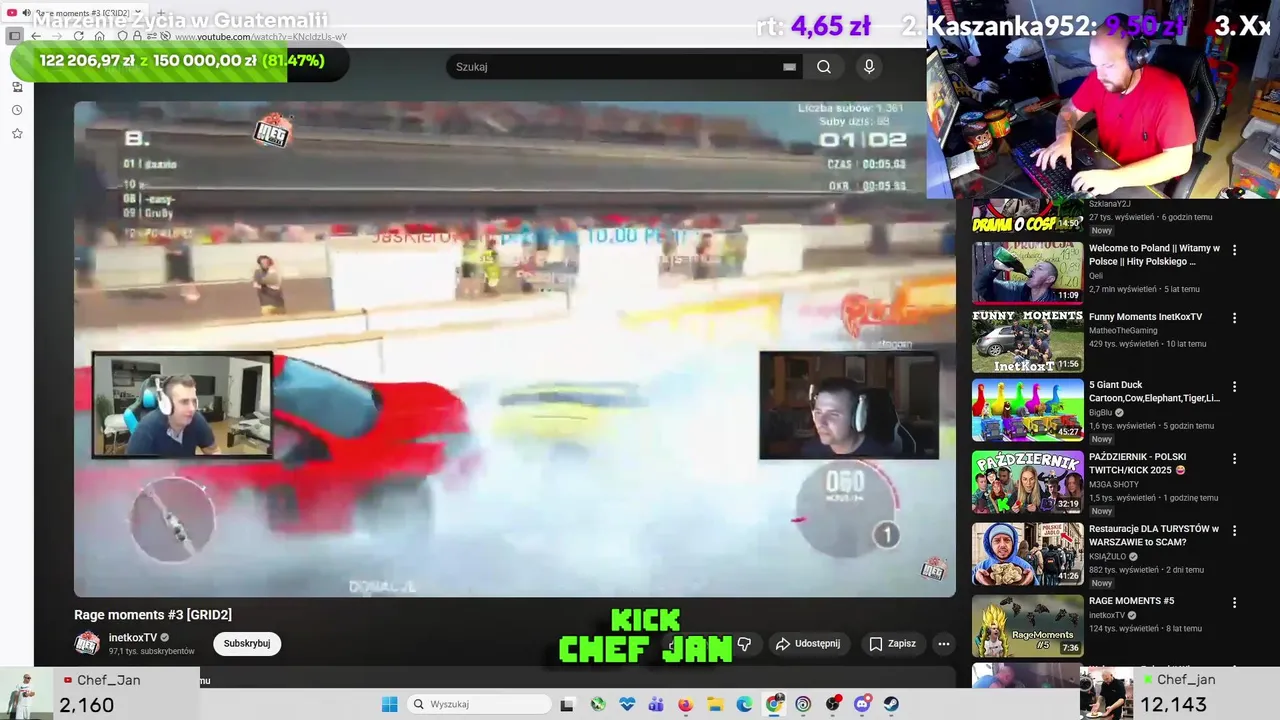Expand the tab list dropdown arrow
The height and width of the screenshot is (720, 1280).
(138, 12)
